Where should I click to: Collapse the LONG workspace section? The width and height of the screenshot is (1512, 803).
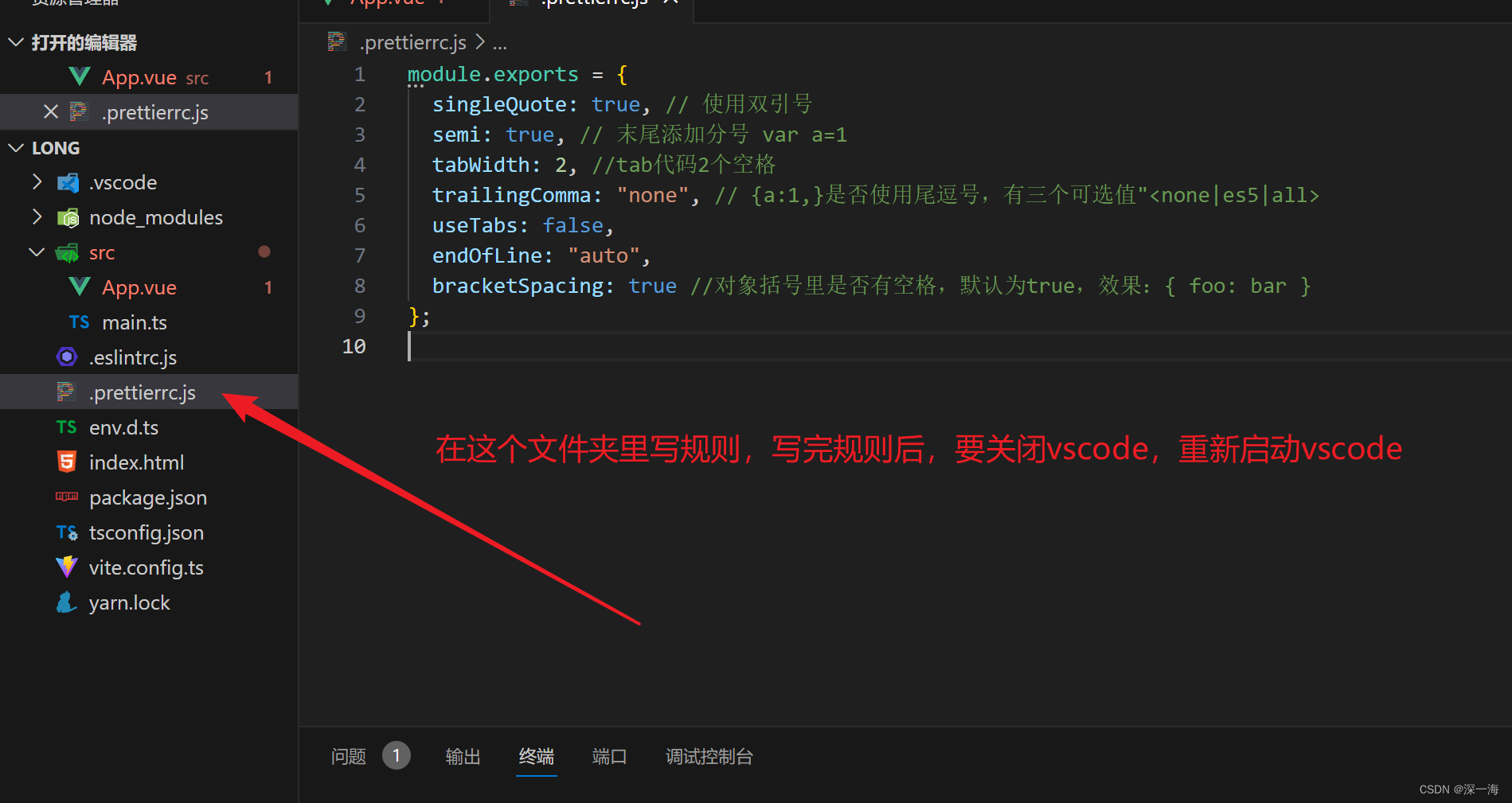[14, 147]
